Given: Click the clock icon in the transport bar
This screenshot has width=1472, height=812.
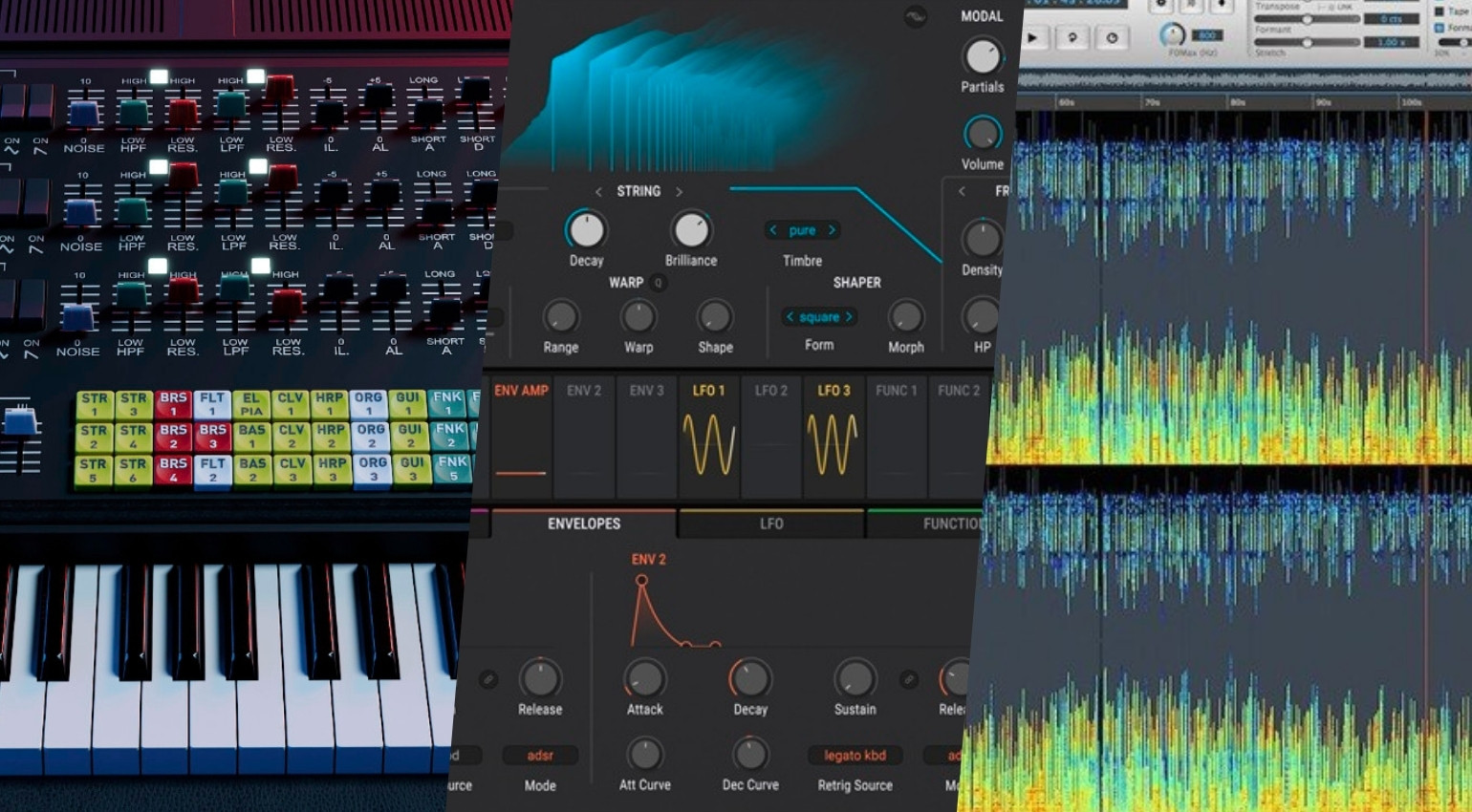Looking at the screenshot, I should pyautogui.click(x=1113, y=36).
